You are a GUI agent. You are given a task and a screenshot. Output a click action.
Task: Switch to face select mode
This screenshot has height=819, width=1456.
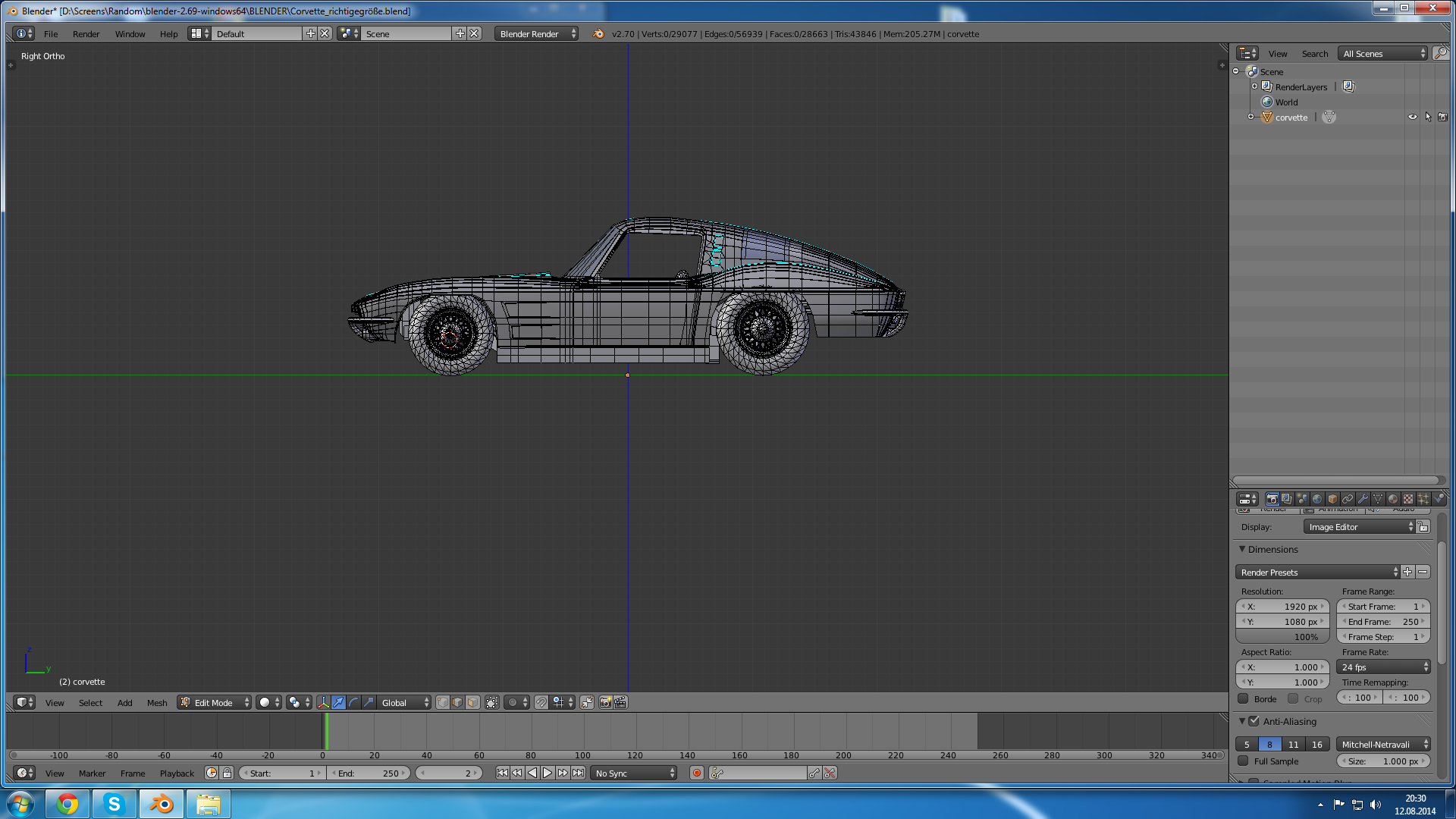pyautogui.click(x=472, y=702)
